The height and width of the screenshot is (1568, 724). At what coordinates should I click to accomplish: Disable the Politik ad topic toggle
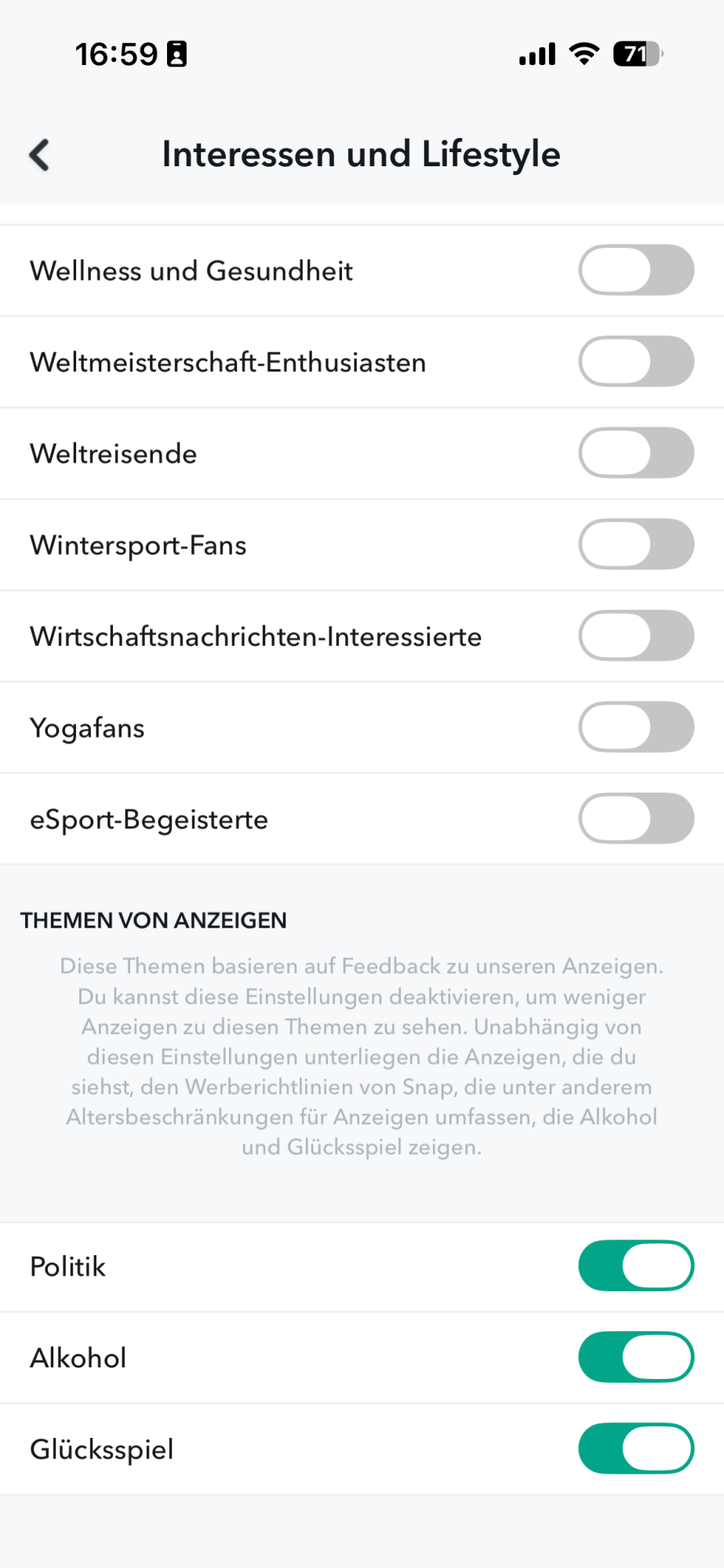(x=636, y=1265)
